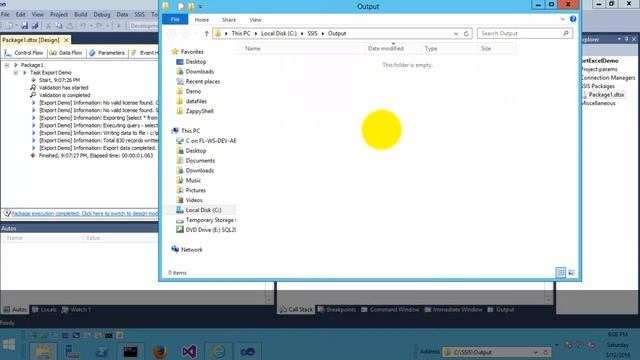Expand the address bar history dropdown
Viewport: 640px width, 360px height.
click(456, 33)
